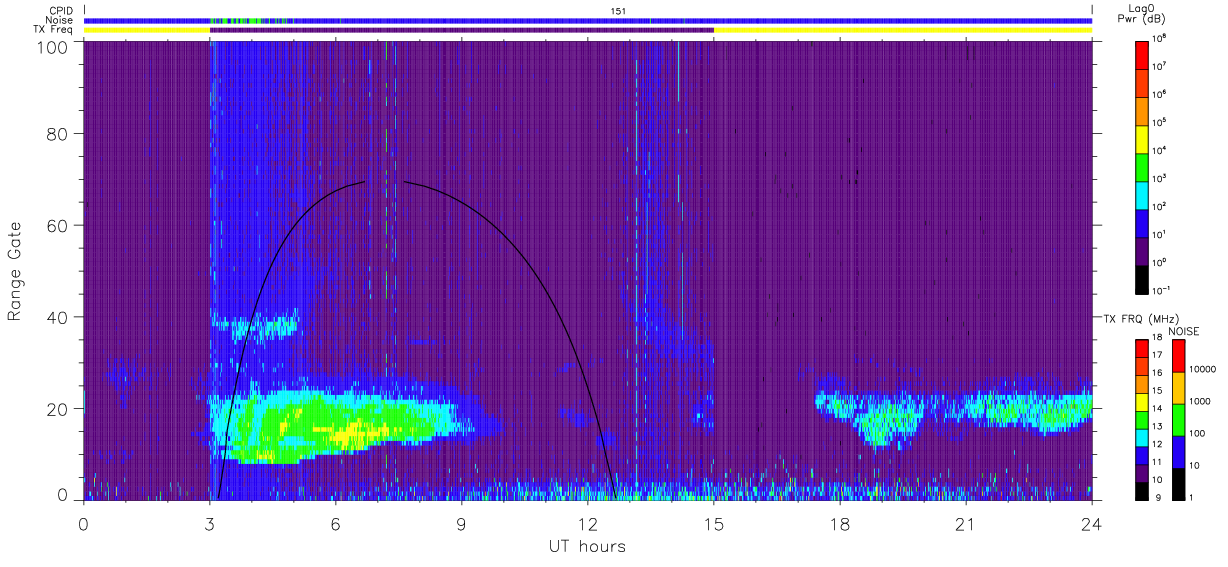Click the "TX Freq" strip label

click(x=55, y=30)
